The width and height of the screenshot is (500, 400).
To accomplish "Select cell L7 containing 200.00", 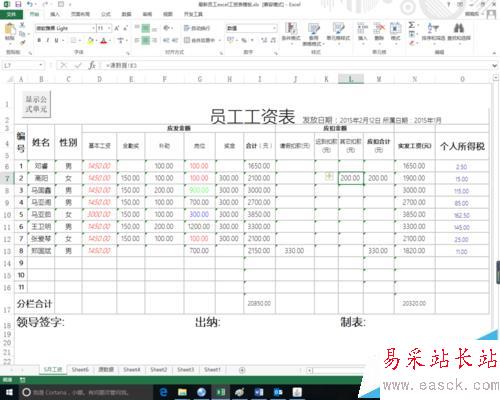I will click(x=351, y=178).
